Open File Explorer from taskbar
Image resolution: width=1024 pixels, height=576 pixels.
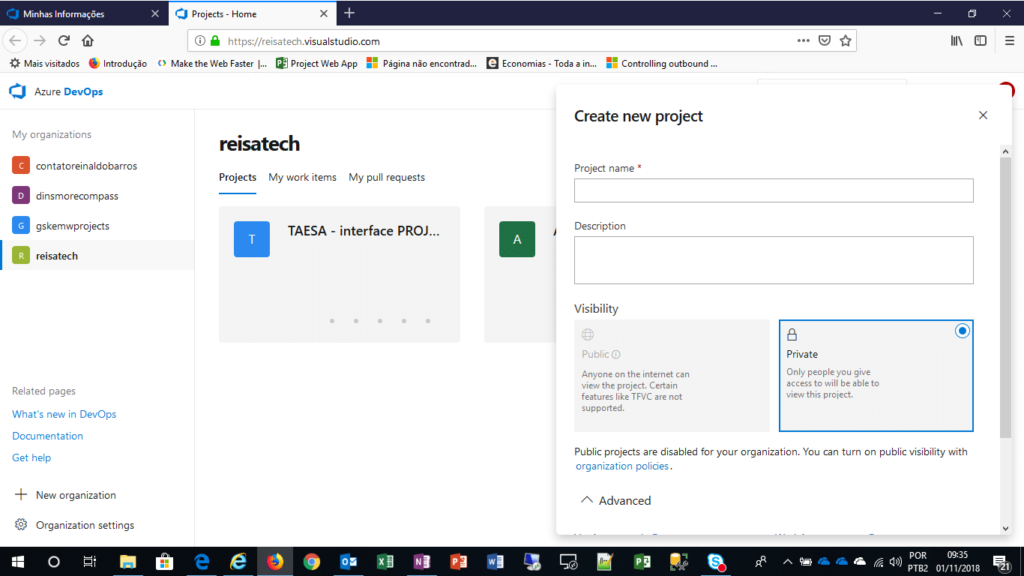pyautogui.click(x=127, y=562)
